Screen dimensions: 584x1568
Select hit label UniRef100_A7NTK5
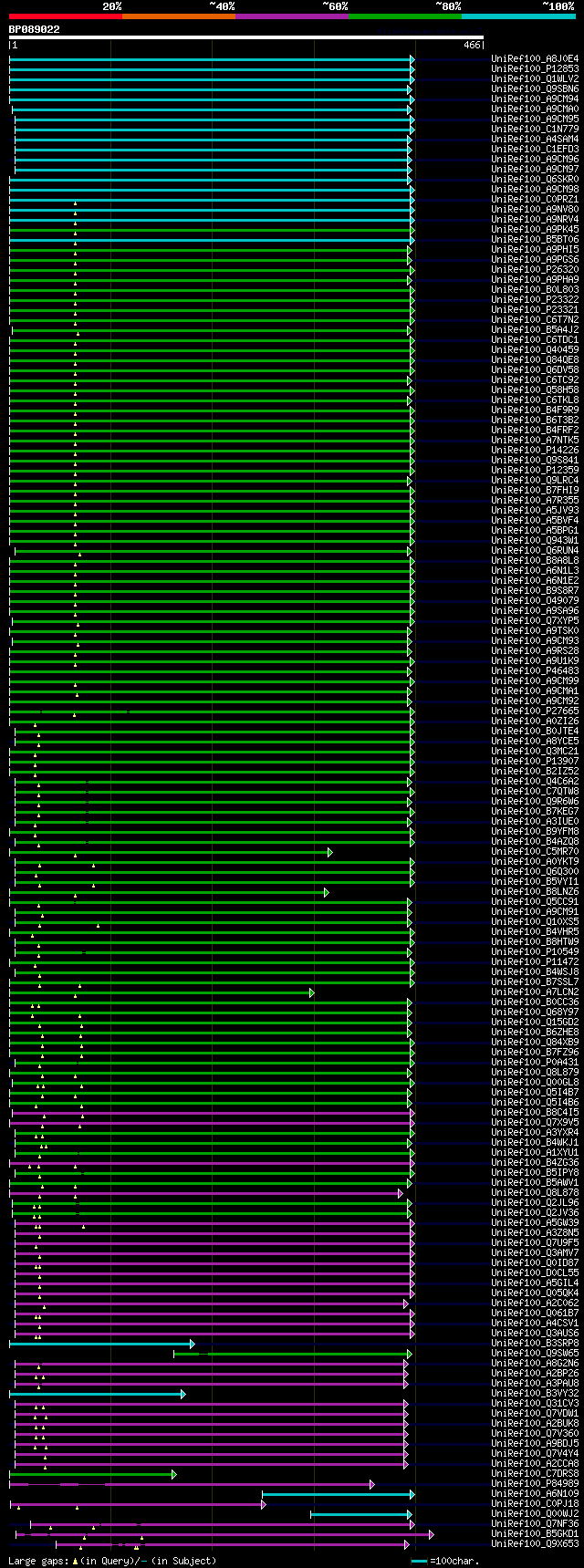pyautogui.click(x=535, y=440)
